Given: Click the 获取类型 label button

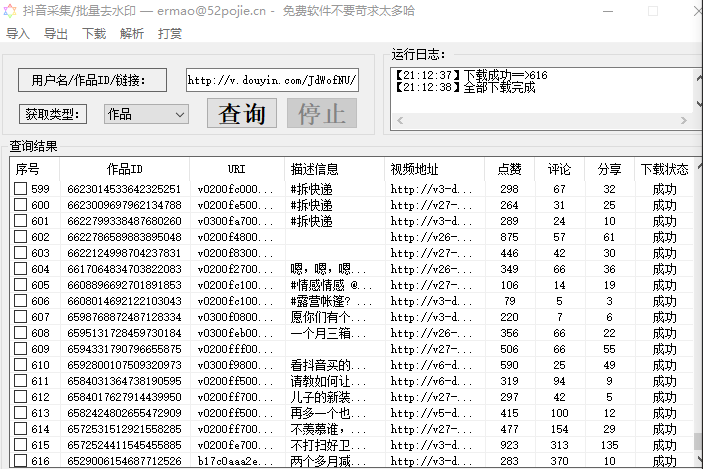Looking at the screenshot, I should pyautogui.click(x=53, y=114).
